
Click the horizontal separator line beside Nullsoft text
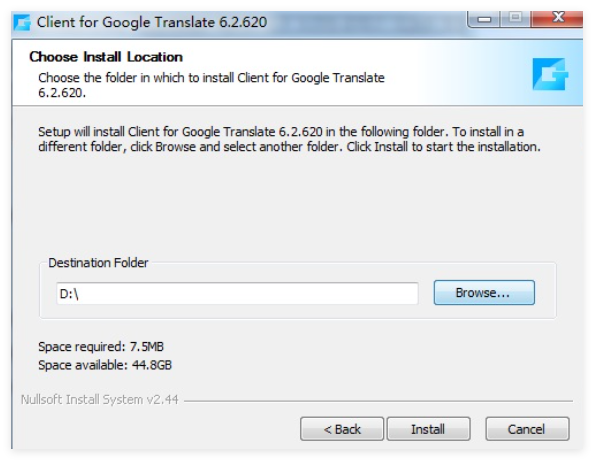tap(378, 401)
